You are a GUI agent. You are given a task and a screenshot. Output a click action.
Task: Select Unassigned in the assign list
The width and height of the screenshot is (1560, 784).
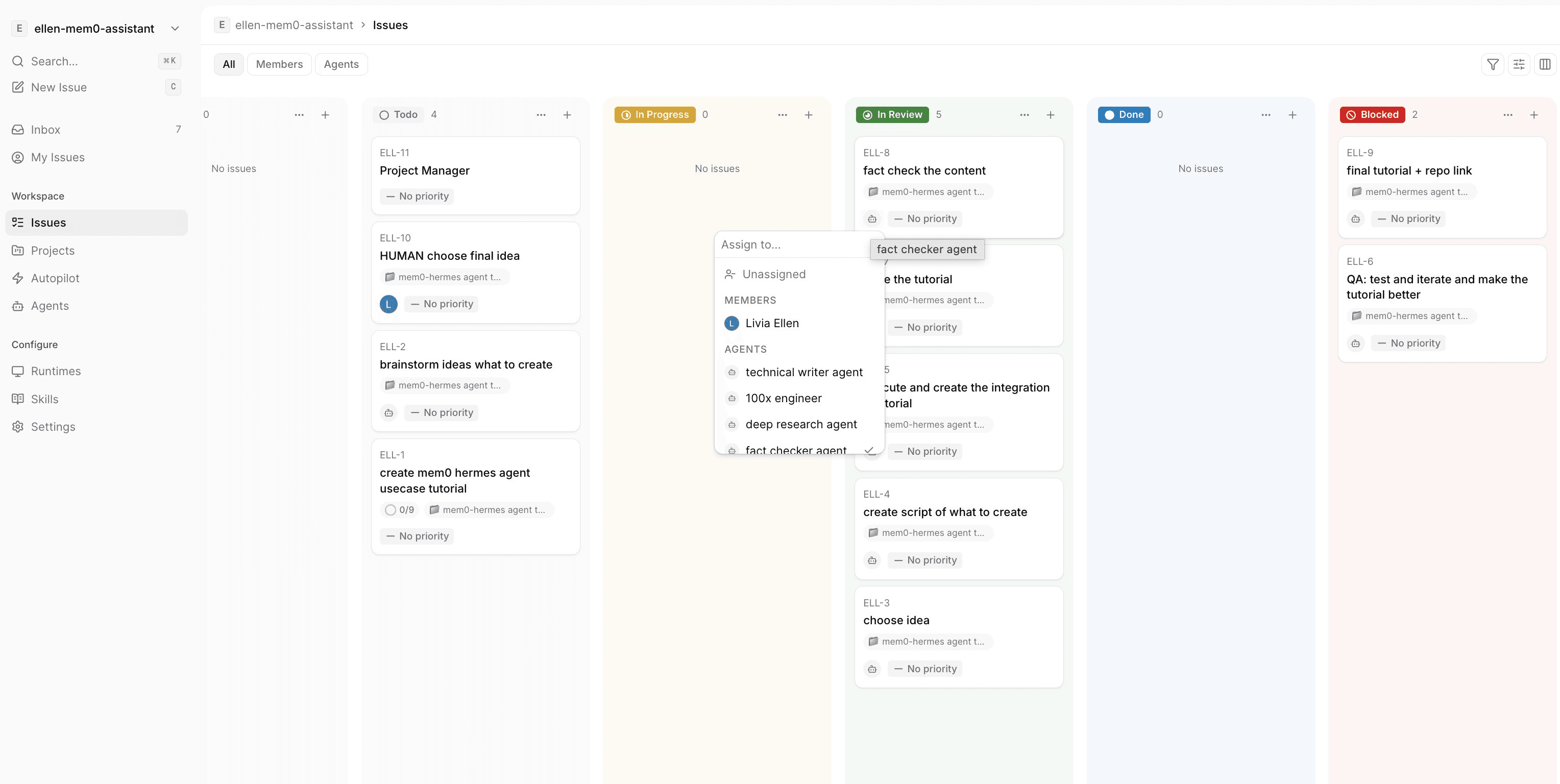click(774, 274)
